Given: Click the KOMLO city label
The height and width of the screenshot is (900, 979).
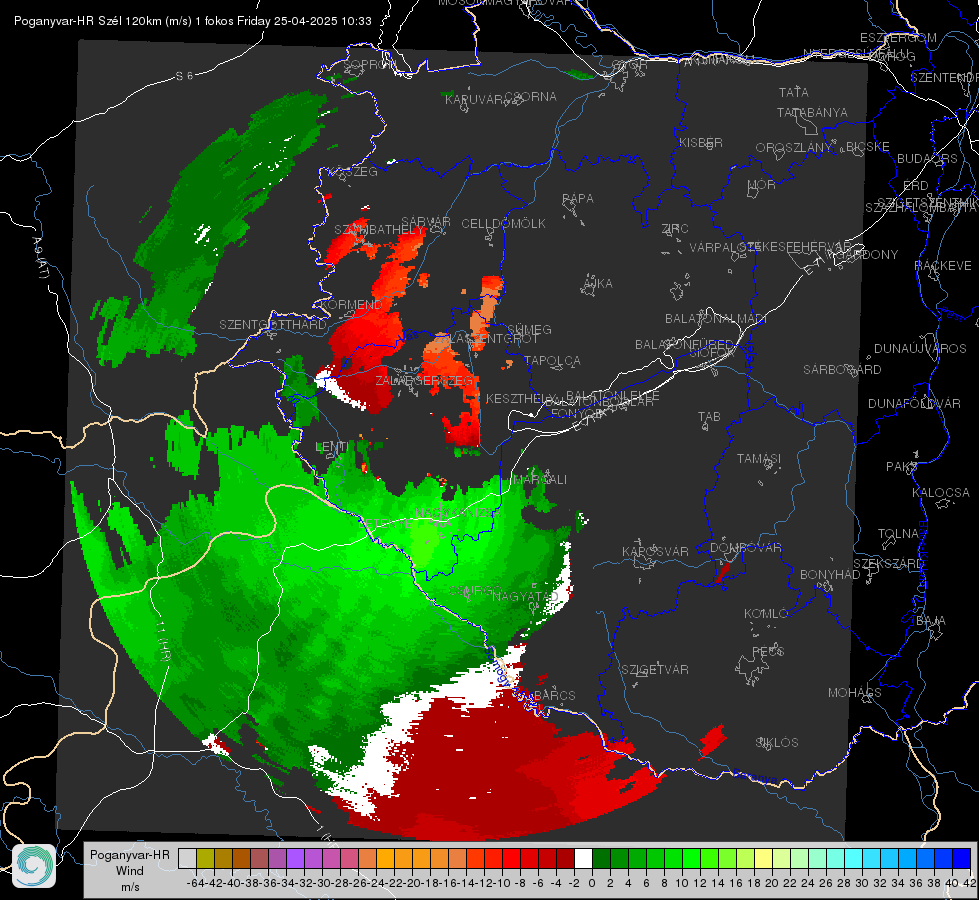Looking at the screenshot, I should click(766, 614).
